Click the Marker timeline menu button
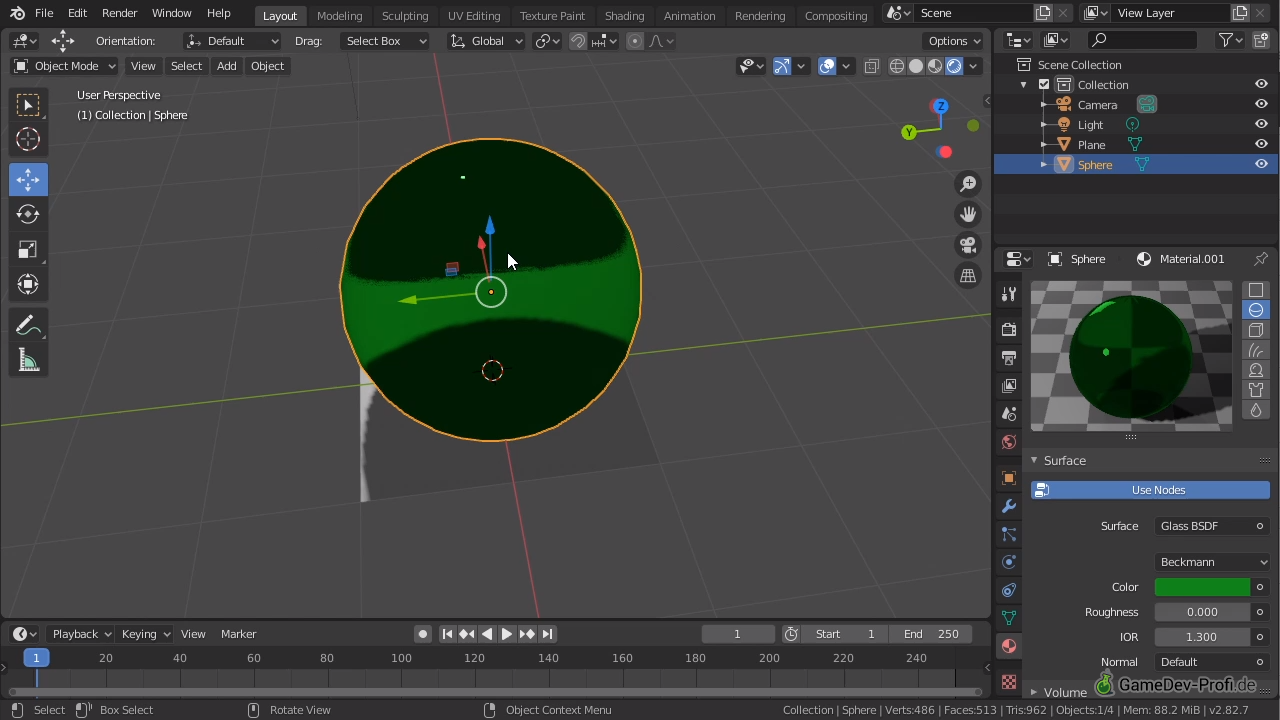 [x=238, y=634]
